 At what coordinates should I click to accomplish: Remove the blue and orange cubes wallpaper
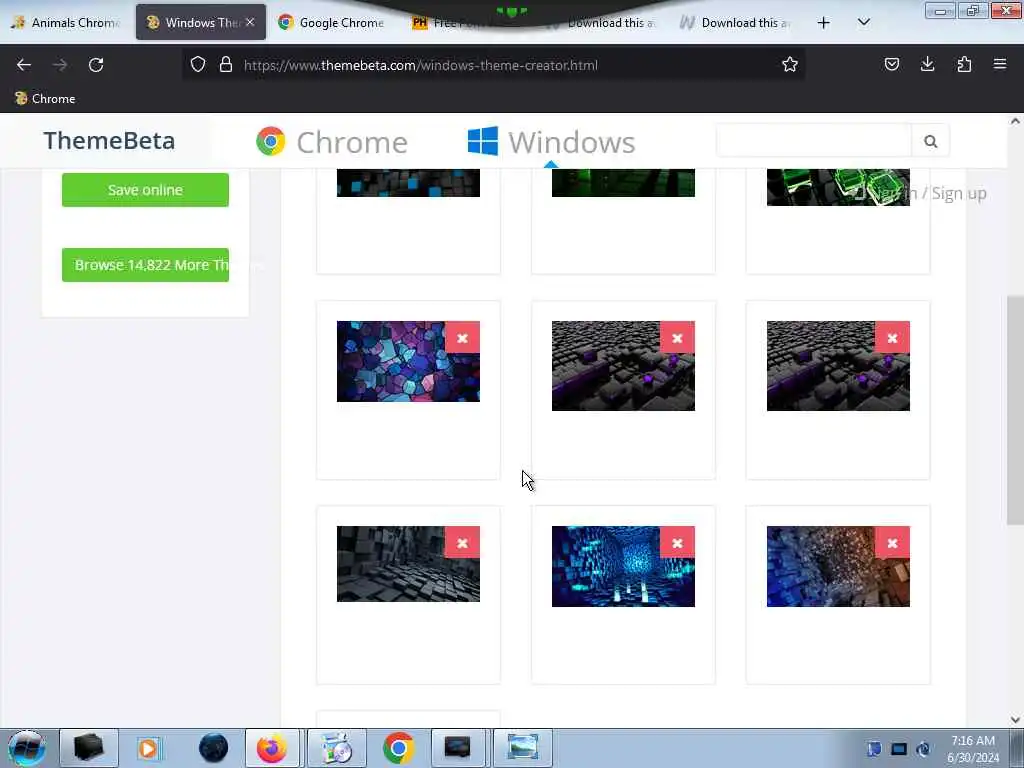point(892,543)
